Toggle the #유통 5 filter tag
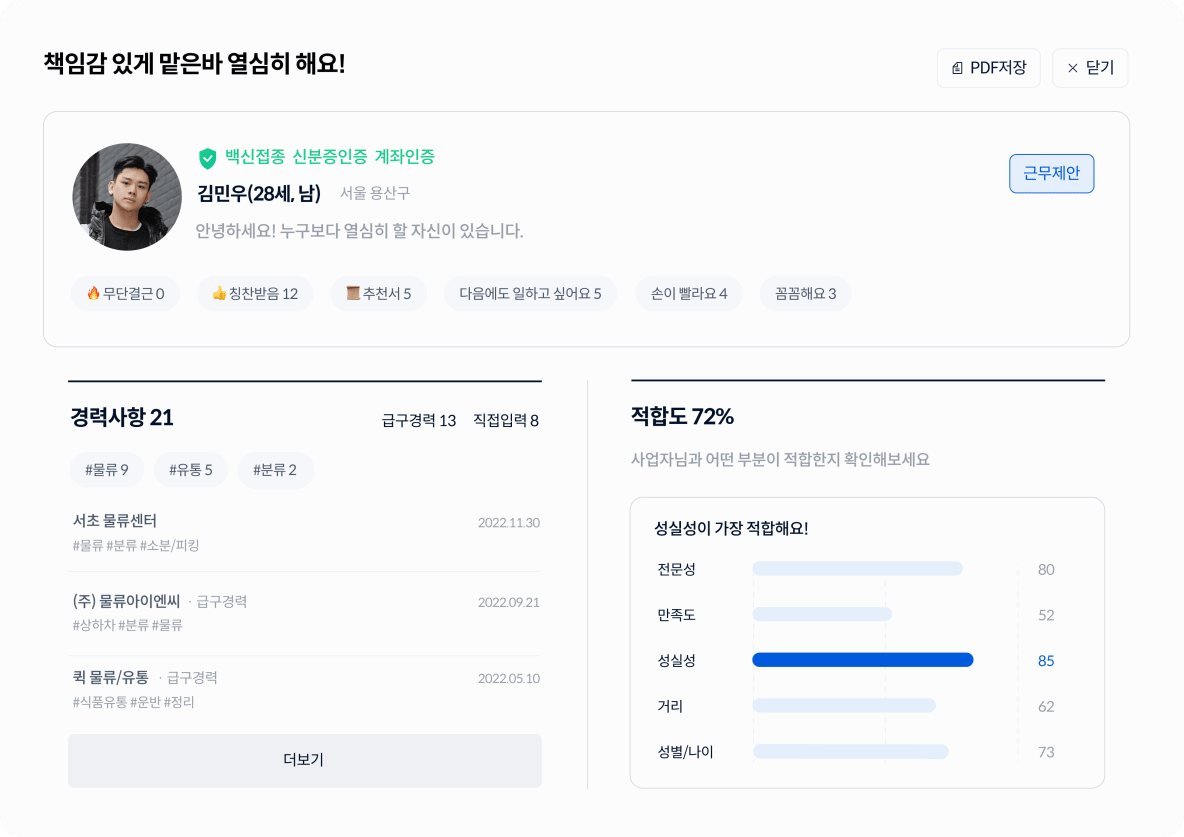This screenshot has width=1184, height=837. (x=190, y=470)
